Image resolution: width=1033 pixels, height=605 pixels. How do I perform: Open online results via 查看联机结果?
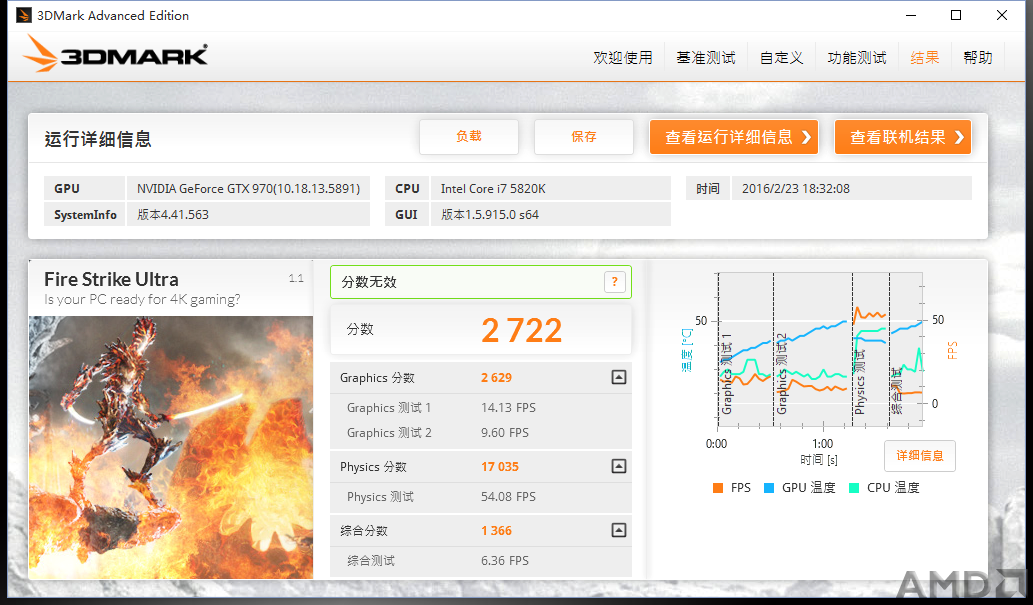tap(903, 137)
